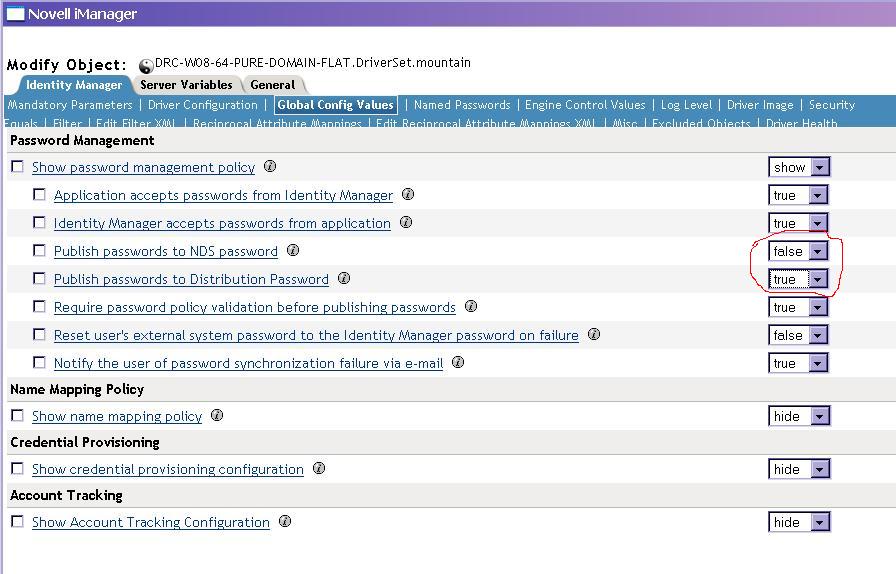Open the show dropdown for password management policy

tap(799, 168)
